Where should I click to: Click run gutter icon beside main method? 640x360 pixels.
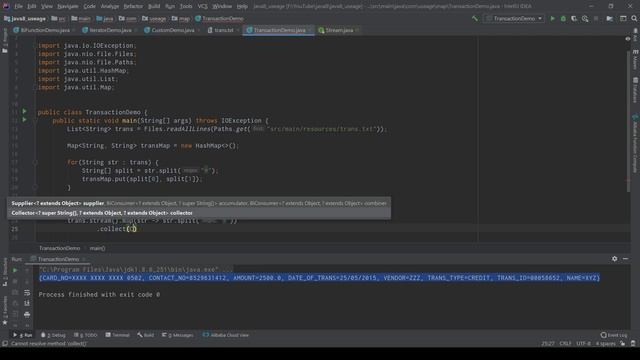(x=24, y=120)
